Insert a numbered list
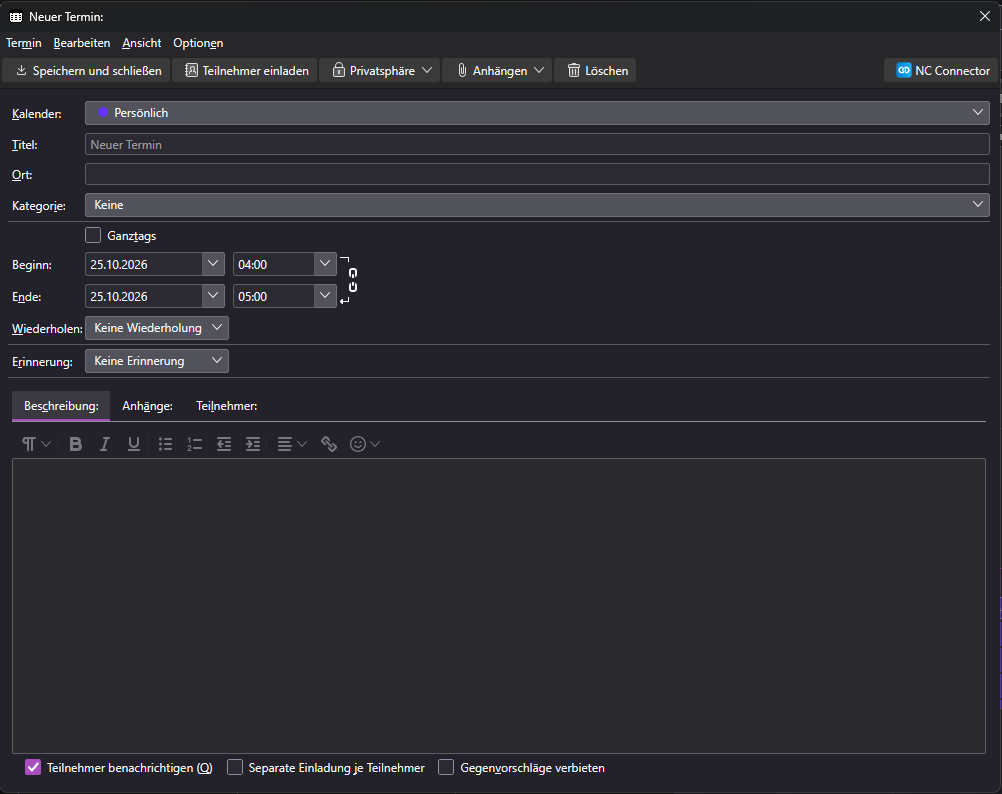 pyautogui.click(x=194, y=444)
